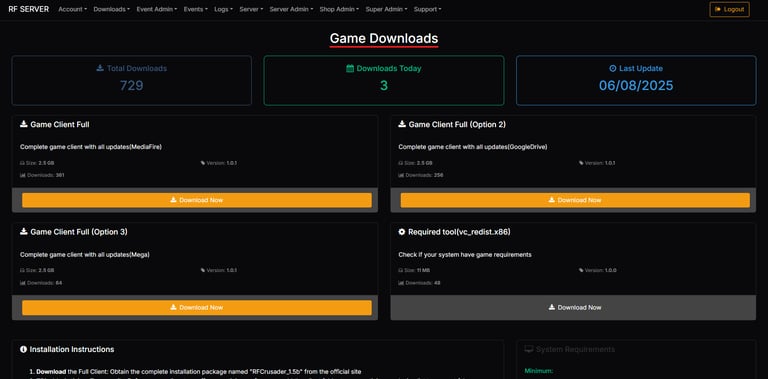
Task: Select the Downloads Today value 3
Action: click(384, 86)
